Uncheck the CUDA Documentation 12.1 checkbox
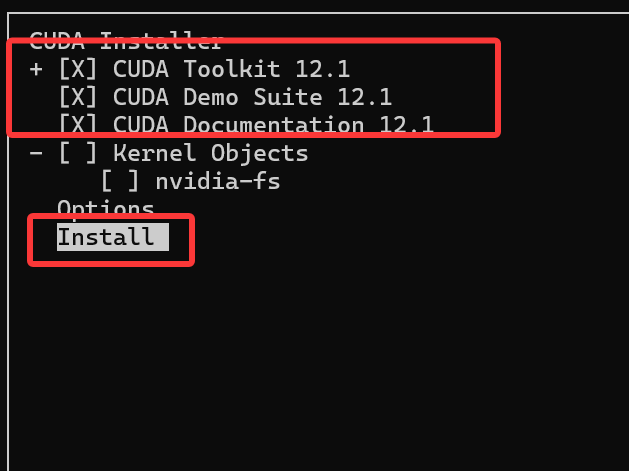The image size is (629, 471). click(78, 124)
